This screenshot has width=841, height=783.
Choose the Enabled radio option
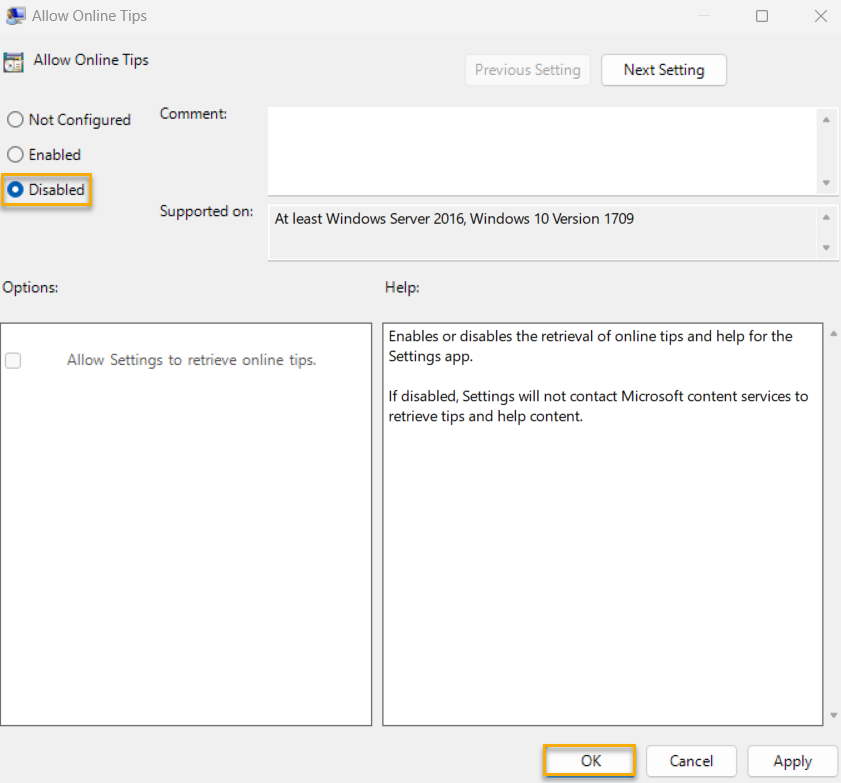(15, 155)
